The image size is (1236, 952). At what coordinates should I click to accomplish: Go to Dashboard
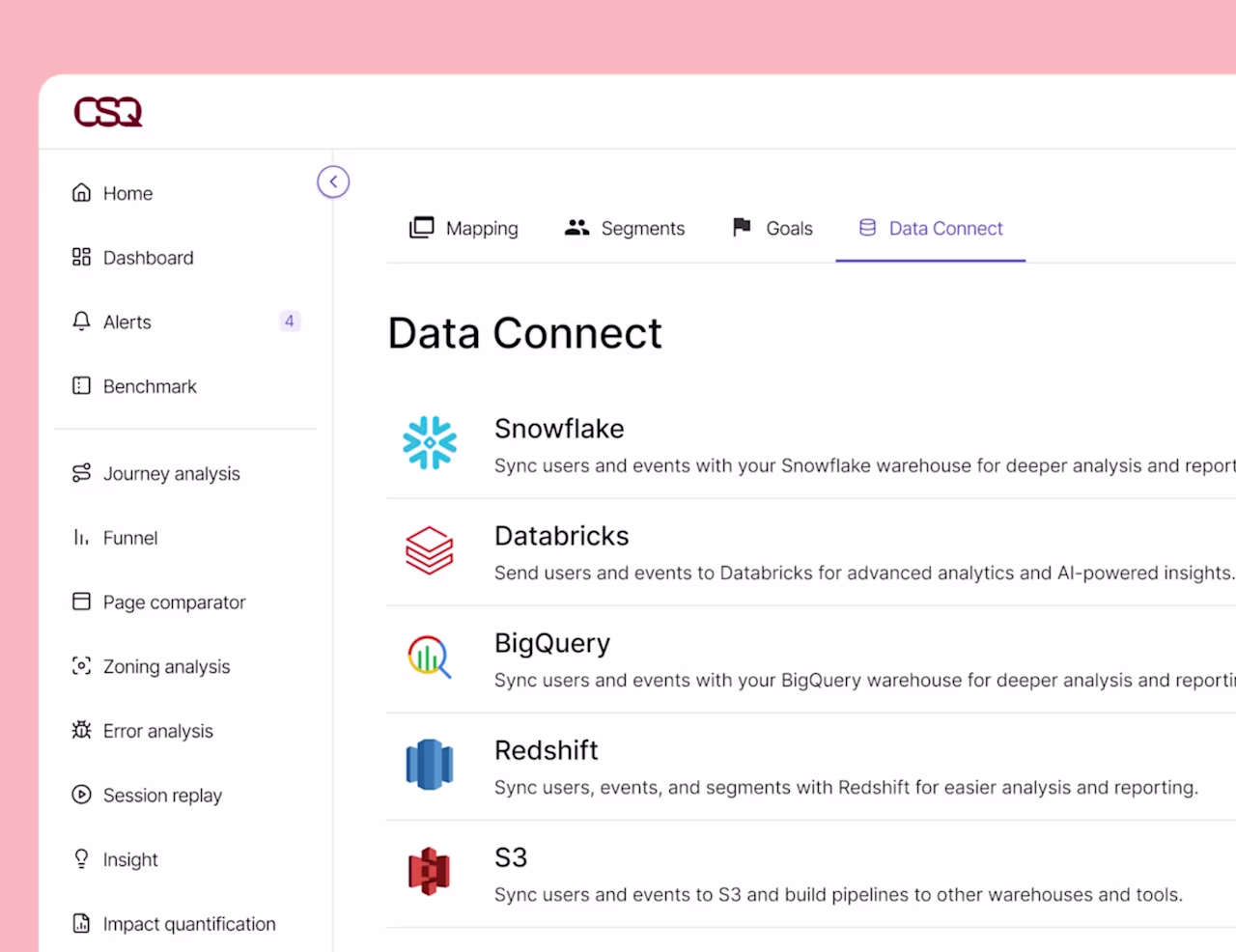(x=148, y=258)
